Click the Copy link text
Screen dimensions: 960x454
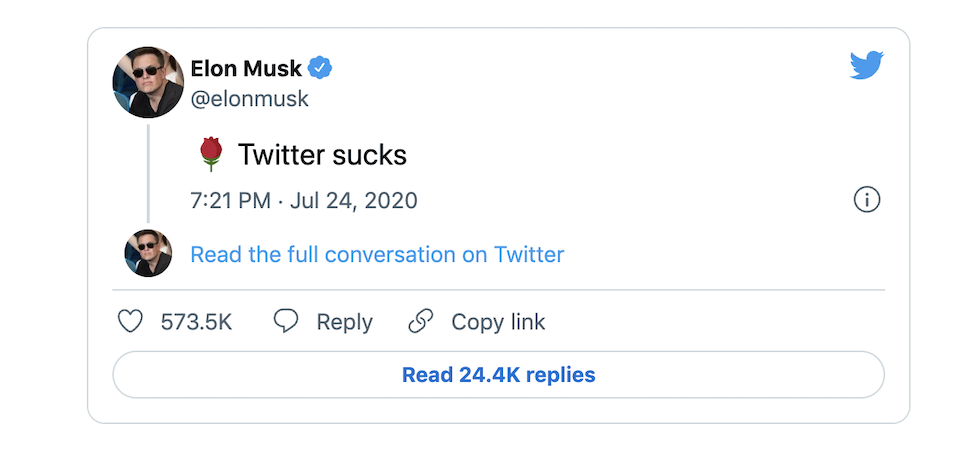(x=498, y=322)
